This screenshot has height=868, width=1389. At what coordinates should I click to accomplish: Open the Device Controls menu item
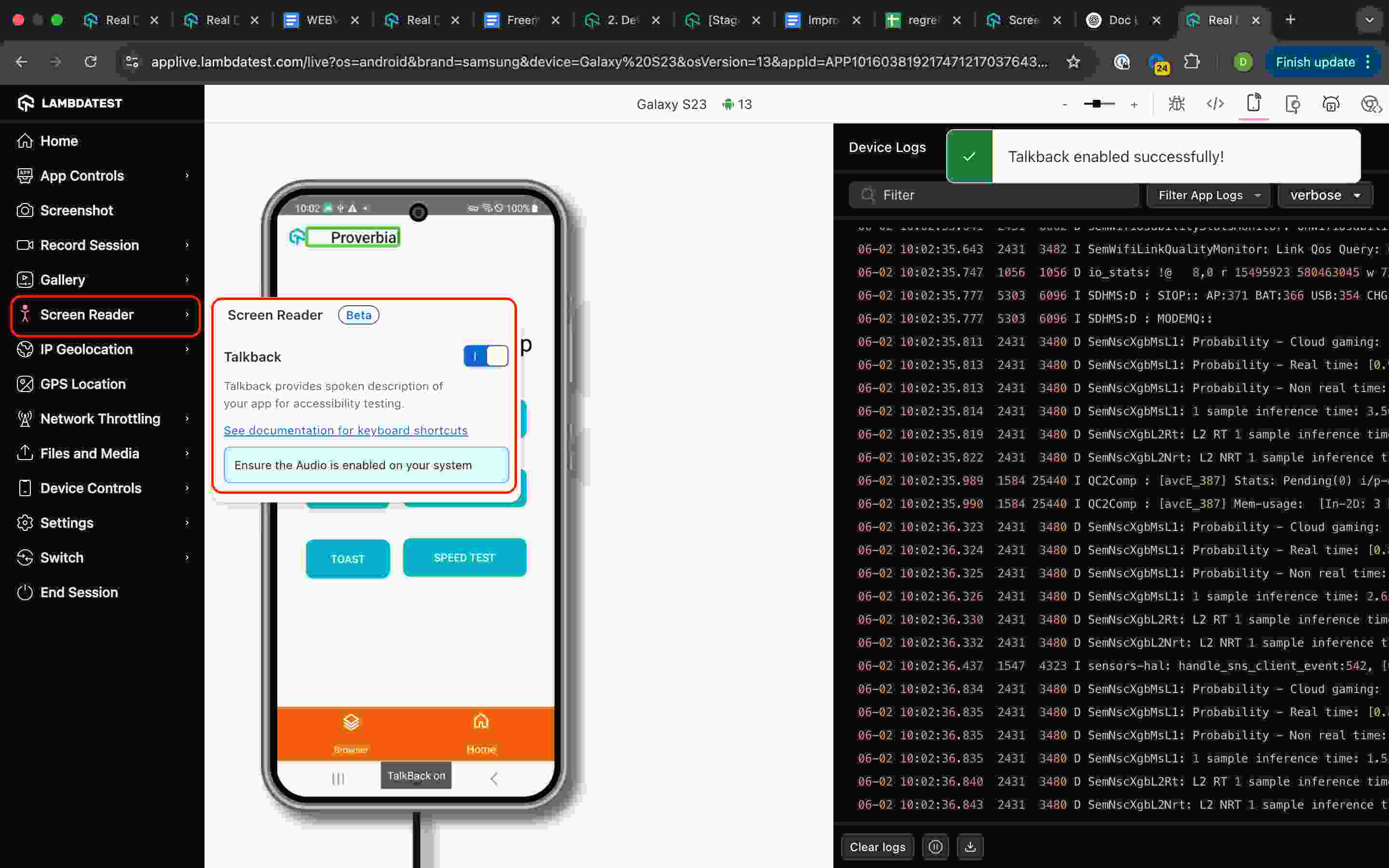pyautogui.click(x=91, y=488)
